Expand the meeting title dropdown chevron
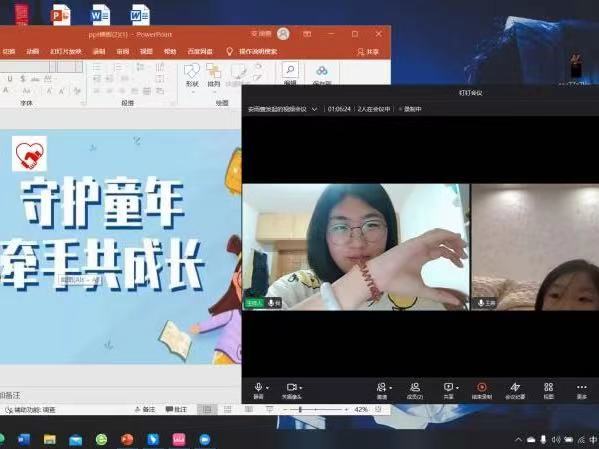 point(314,109)
